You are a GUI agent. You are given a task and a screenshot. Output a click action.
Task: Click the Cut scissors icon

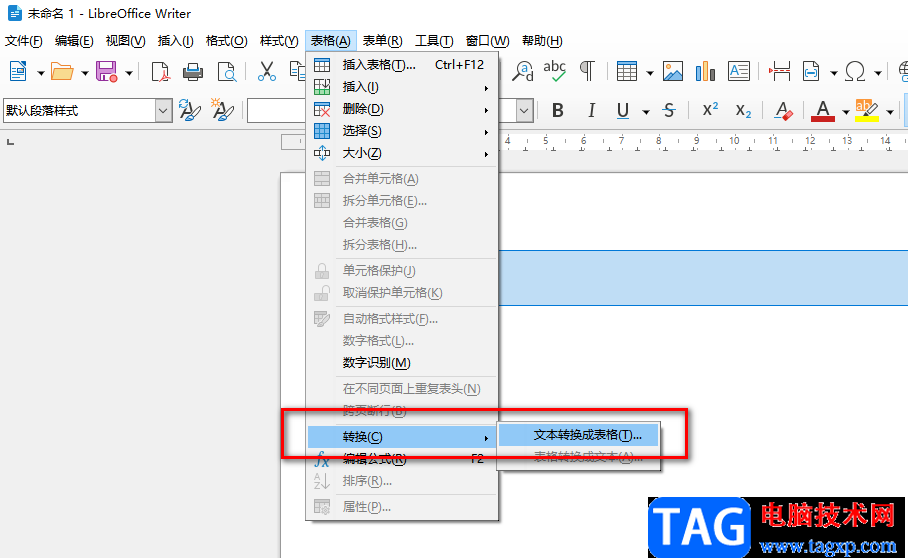coord(266,72)
